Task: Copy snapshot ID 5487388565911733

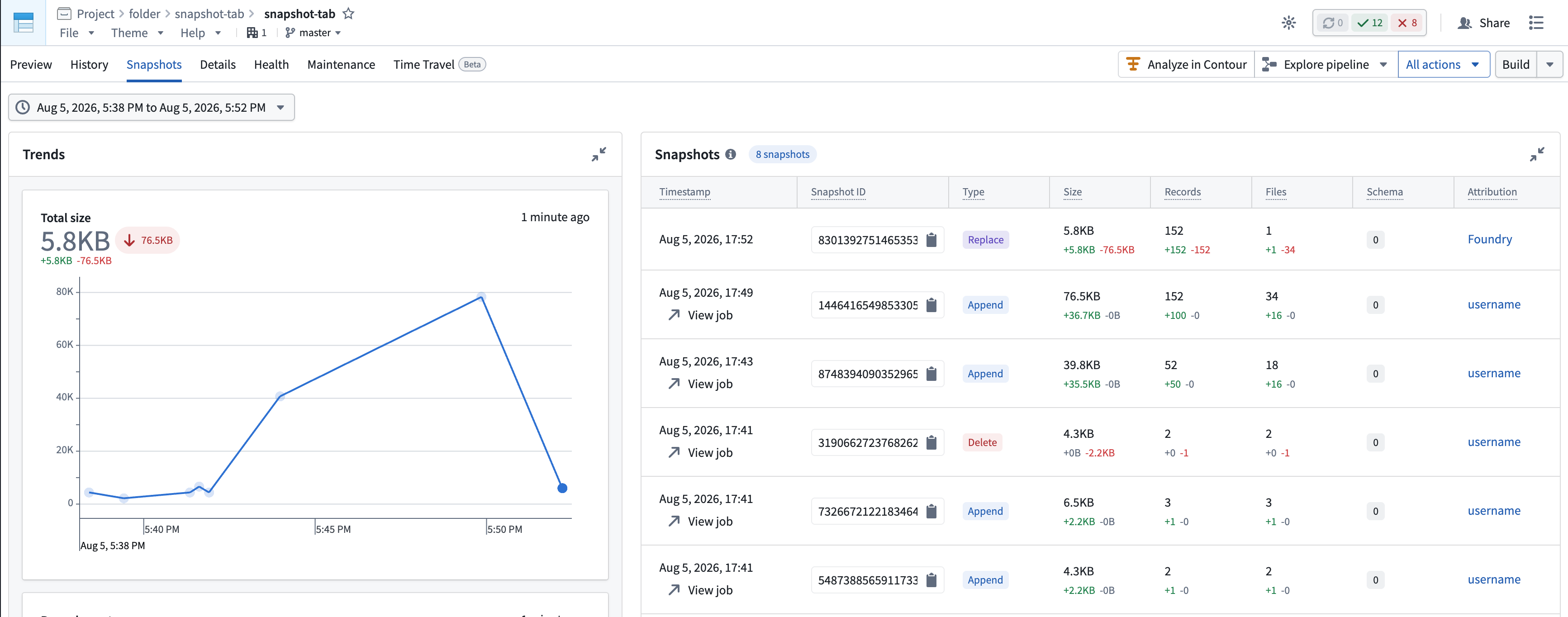Action: [x=931, y=580]
